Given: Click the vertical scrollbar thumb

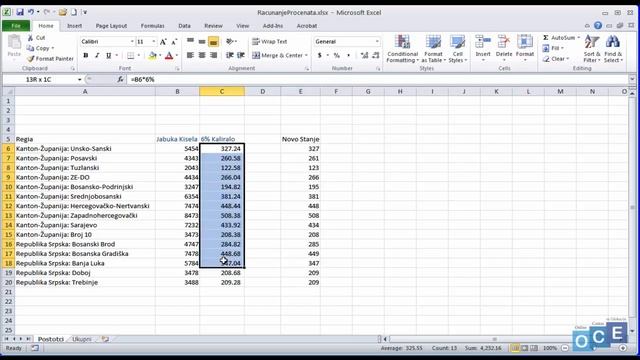Looking at the screenshot, I should tap(632, 207).
